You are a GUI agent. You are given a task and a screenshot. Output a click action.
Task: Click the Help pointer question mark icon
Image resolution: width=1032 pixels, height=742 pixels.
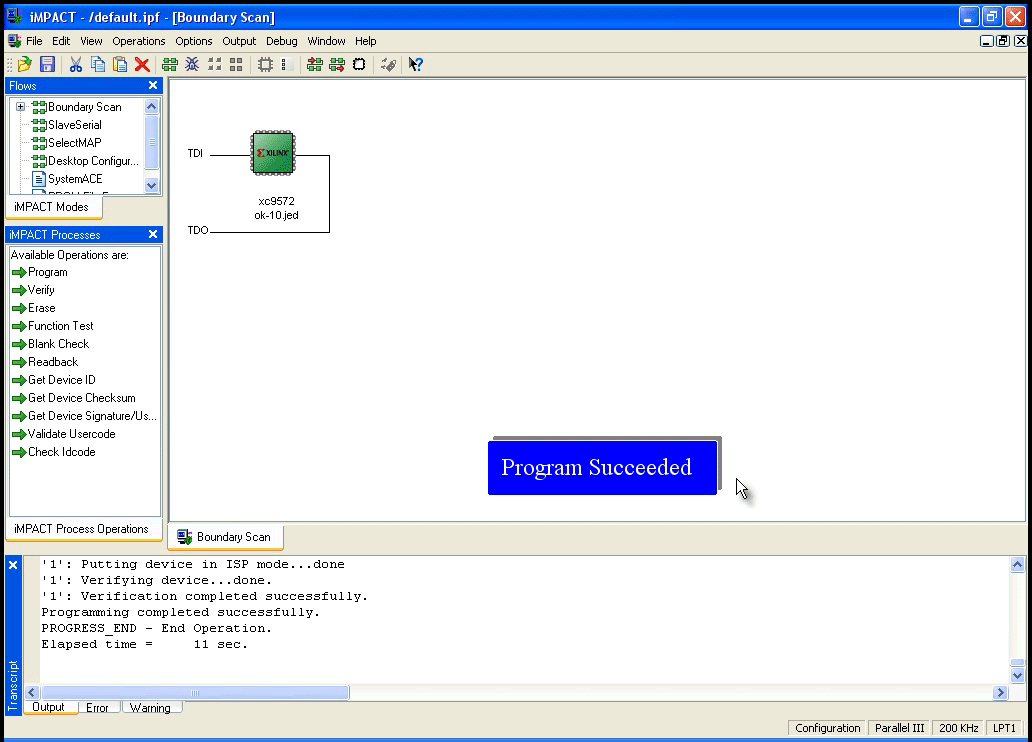click(x=415, y=64)
